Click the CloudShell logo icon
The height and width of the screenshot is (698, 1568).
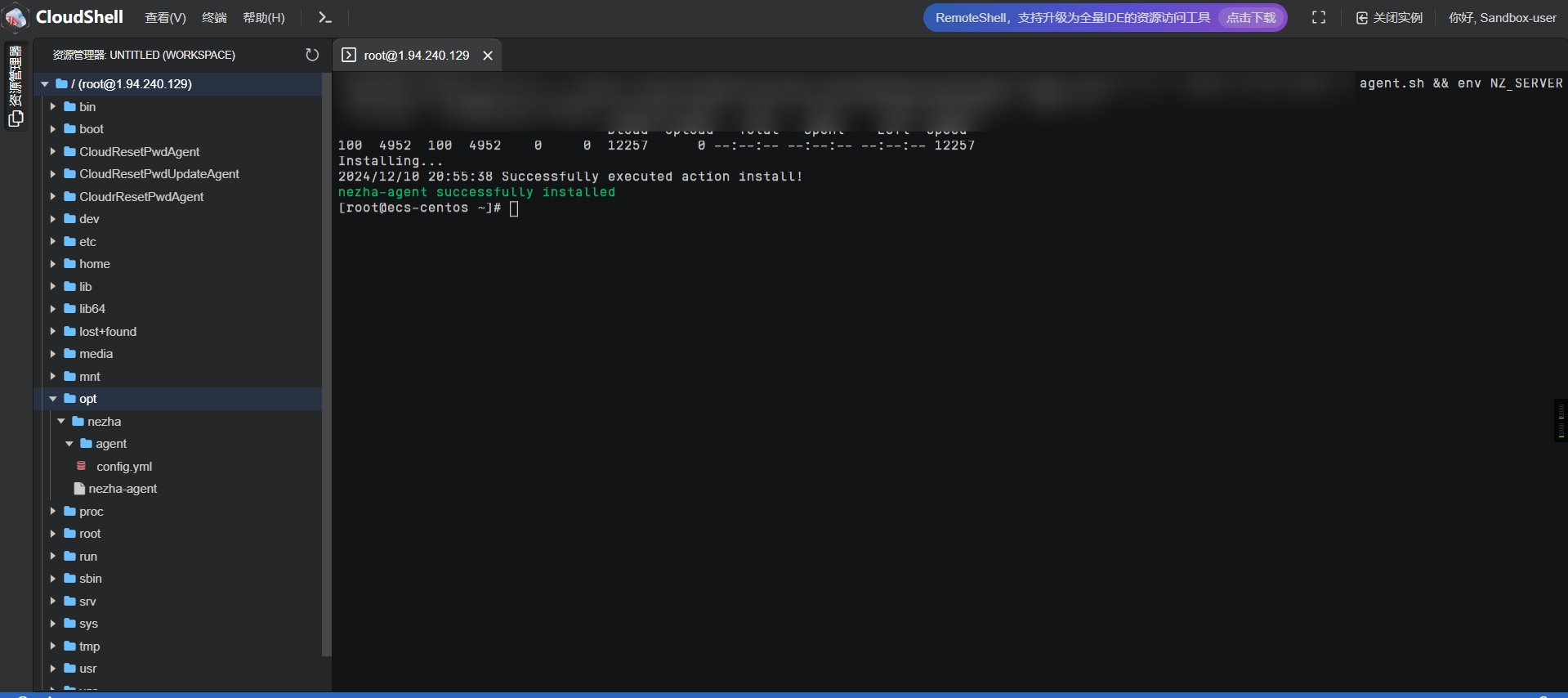coord(16,17)
